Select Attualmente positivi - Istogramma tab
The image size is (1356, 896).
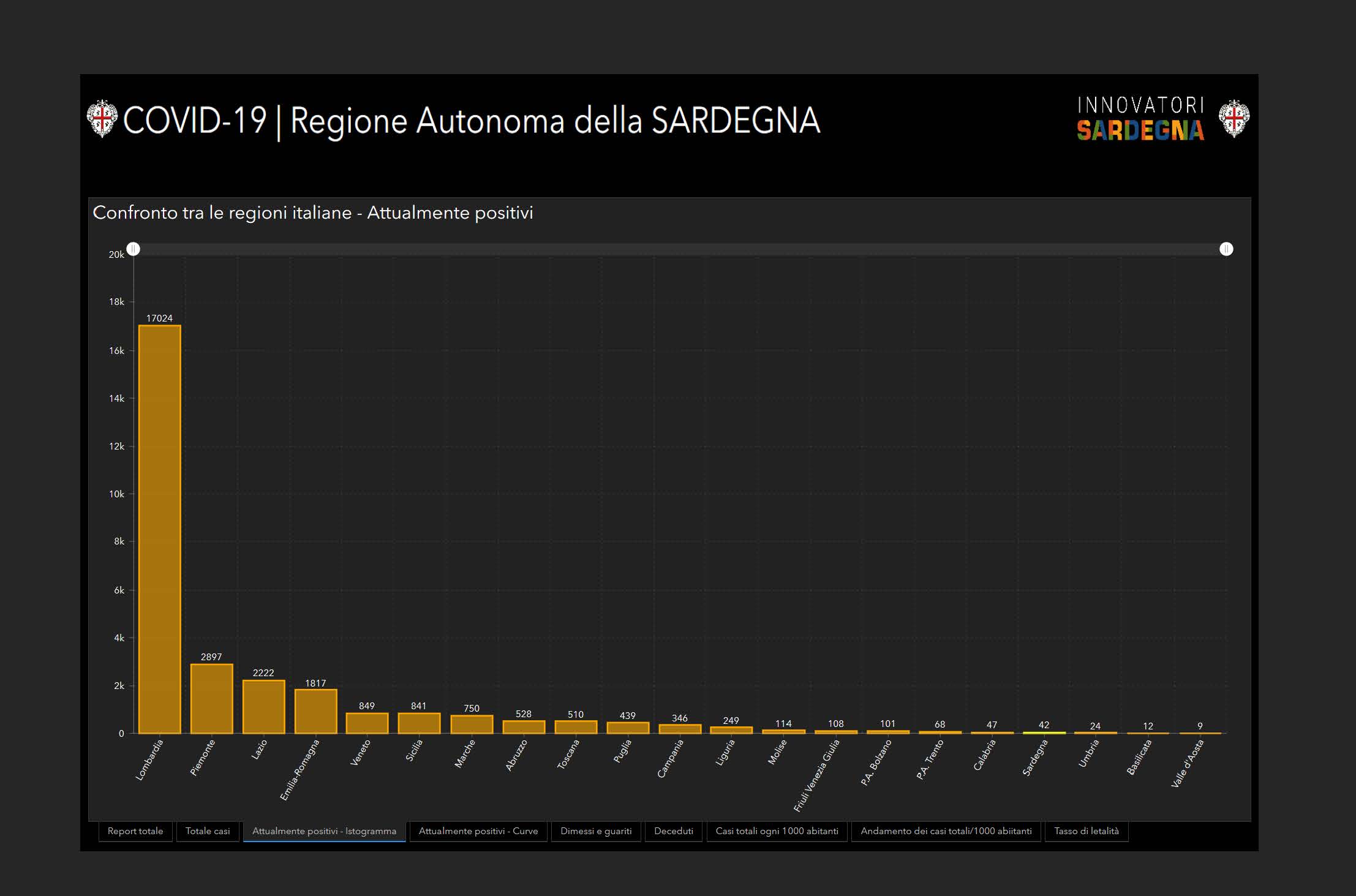point(324,831)
